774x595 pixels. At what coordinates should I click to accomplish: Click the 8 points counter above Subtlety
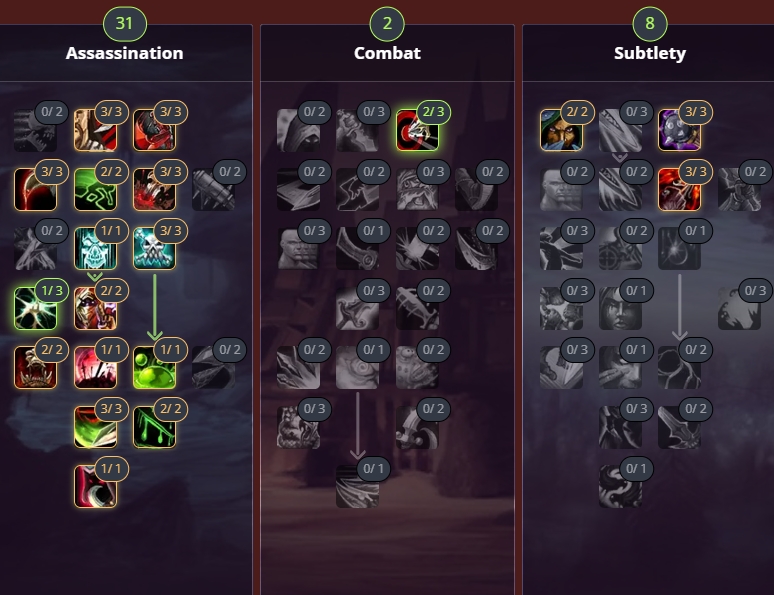[650, 23]
